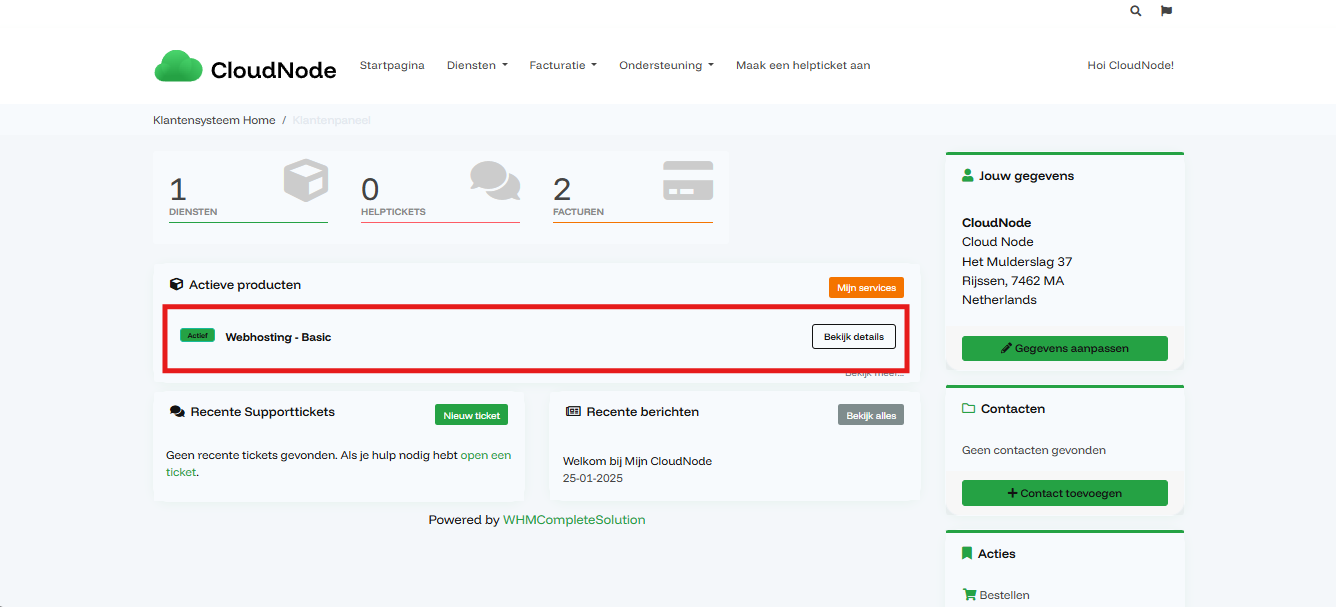The image size is (1336, 607).
Task: Click the country text 'Netherlands'
Action: click(999, 299)
